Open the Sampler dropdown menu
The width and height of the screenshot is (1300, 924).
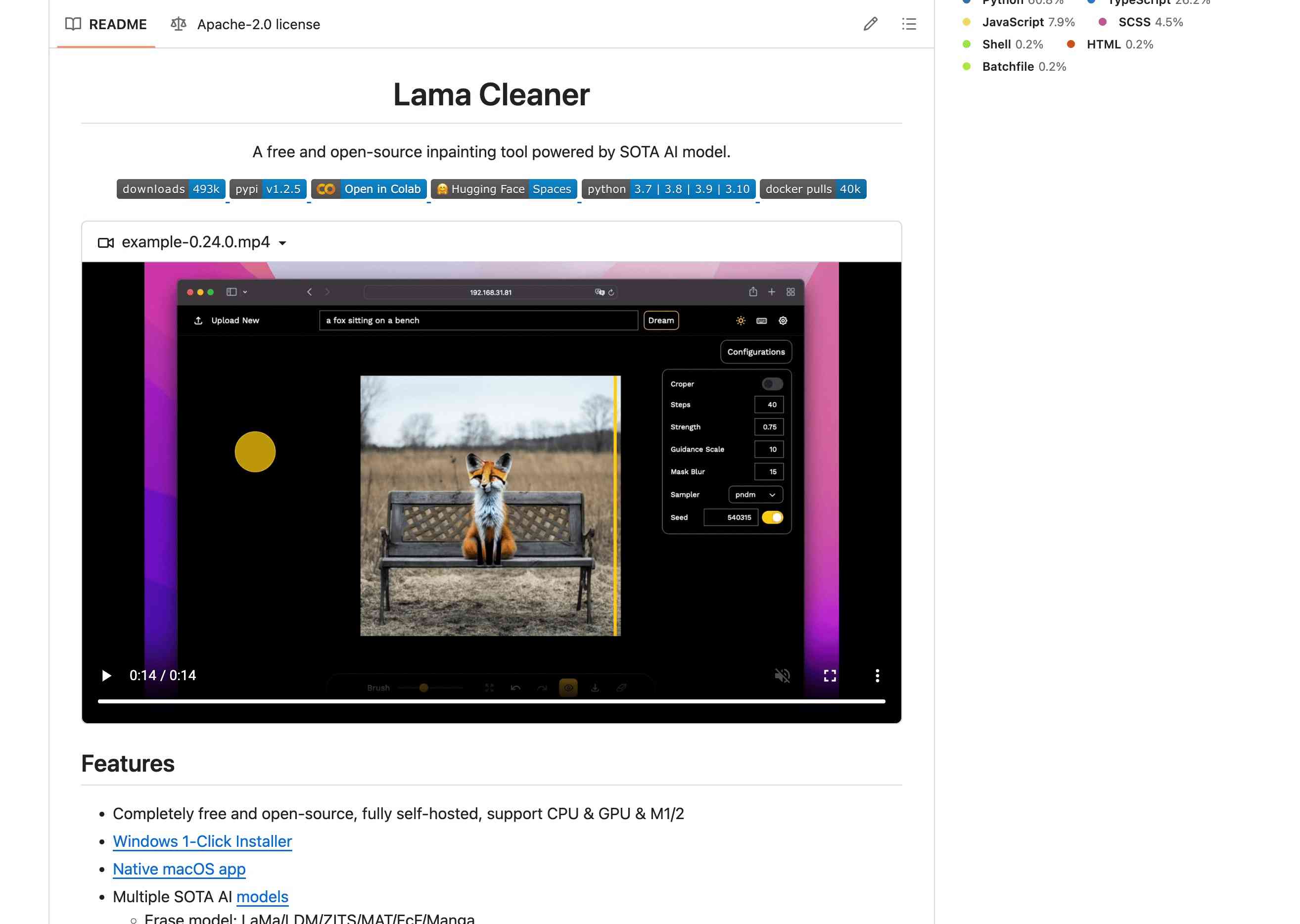[755, 494]
